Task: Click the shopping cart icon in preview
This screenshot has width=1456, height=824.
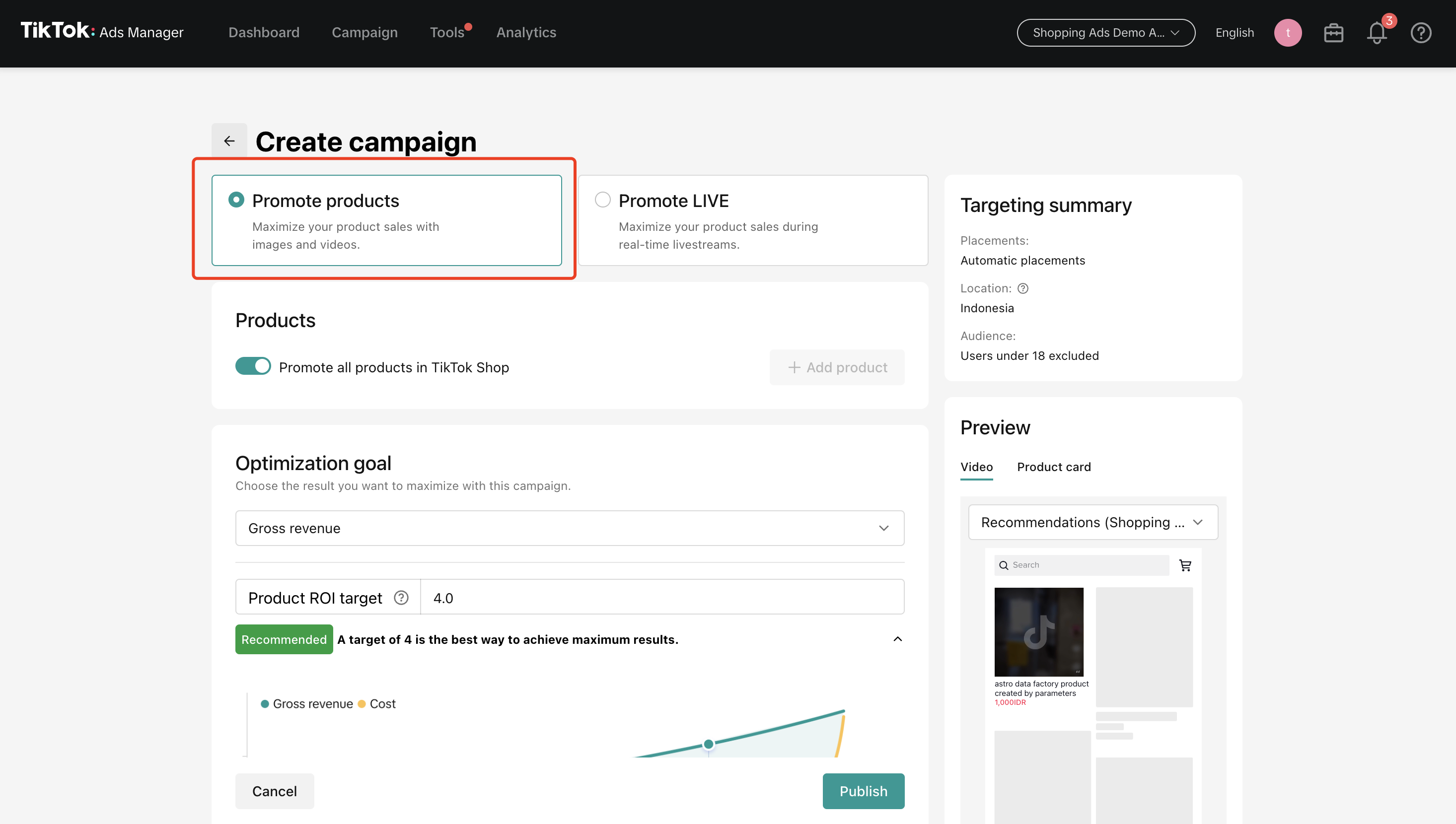Action: (x=1185, y=565)
